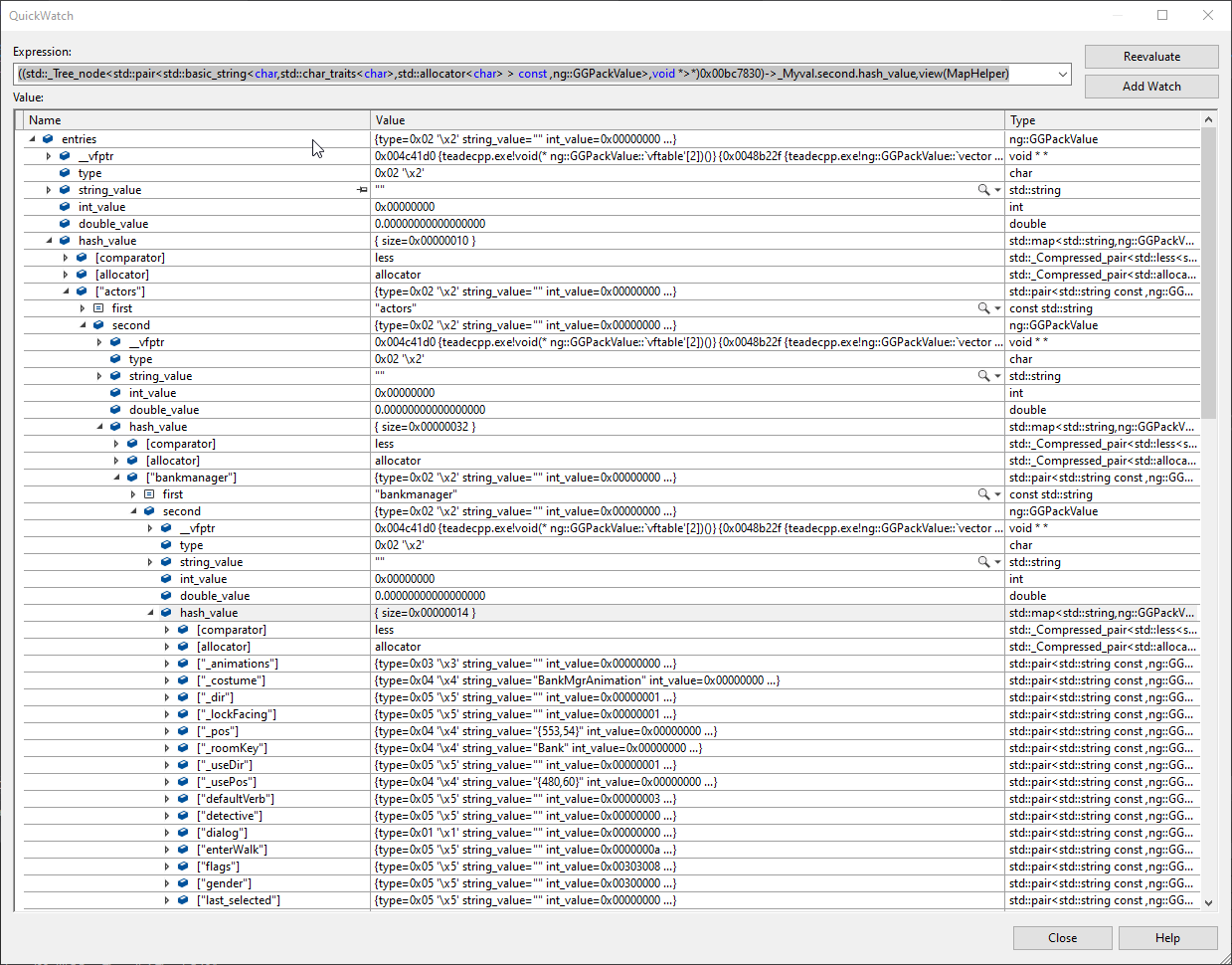Click magnifier icon on "bankmanager" value row
Image resolution: width=1232 pixels, height=965 pixels.
(x=983, y=494)
